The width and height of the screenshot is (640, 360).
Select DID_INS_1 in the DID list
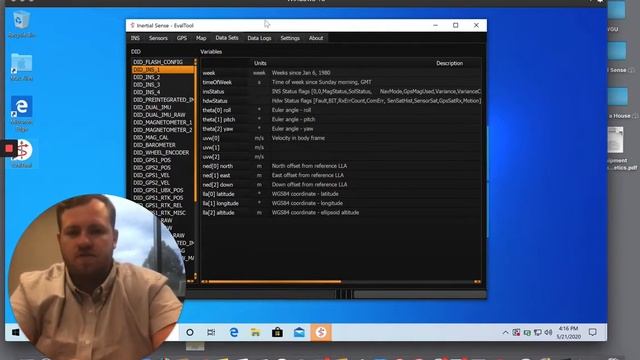(x=162, y=70)
